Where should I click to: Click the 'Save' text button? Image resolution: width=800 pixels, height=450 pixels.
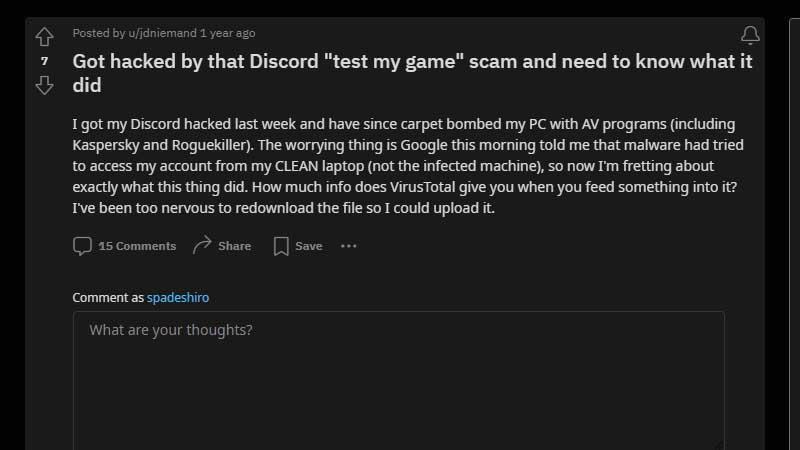coord(309,246)
